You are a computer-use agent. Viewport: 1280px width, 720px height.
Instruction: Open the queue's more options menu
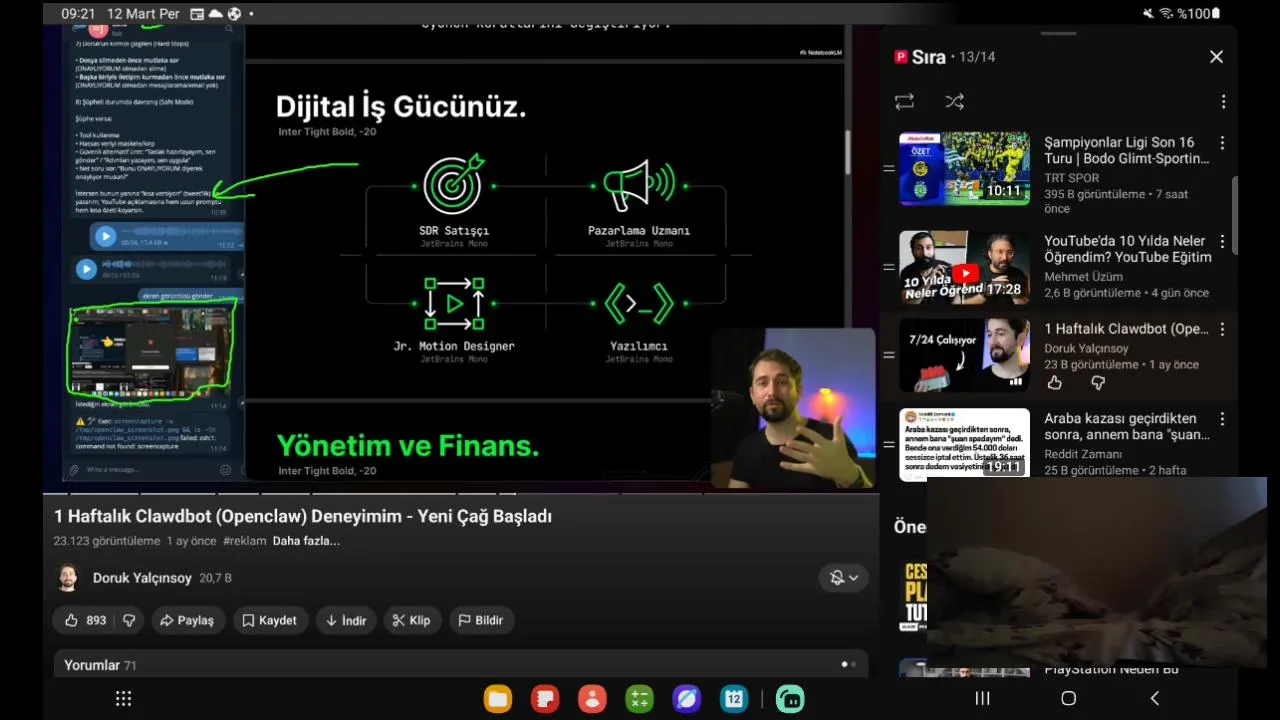point(1223,102)
